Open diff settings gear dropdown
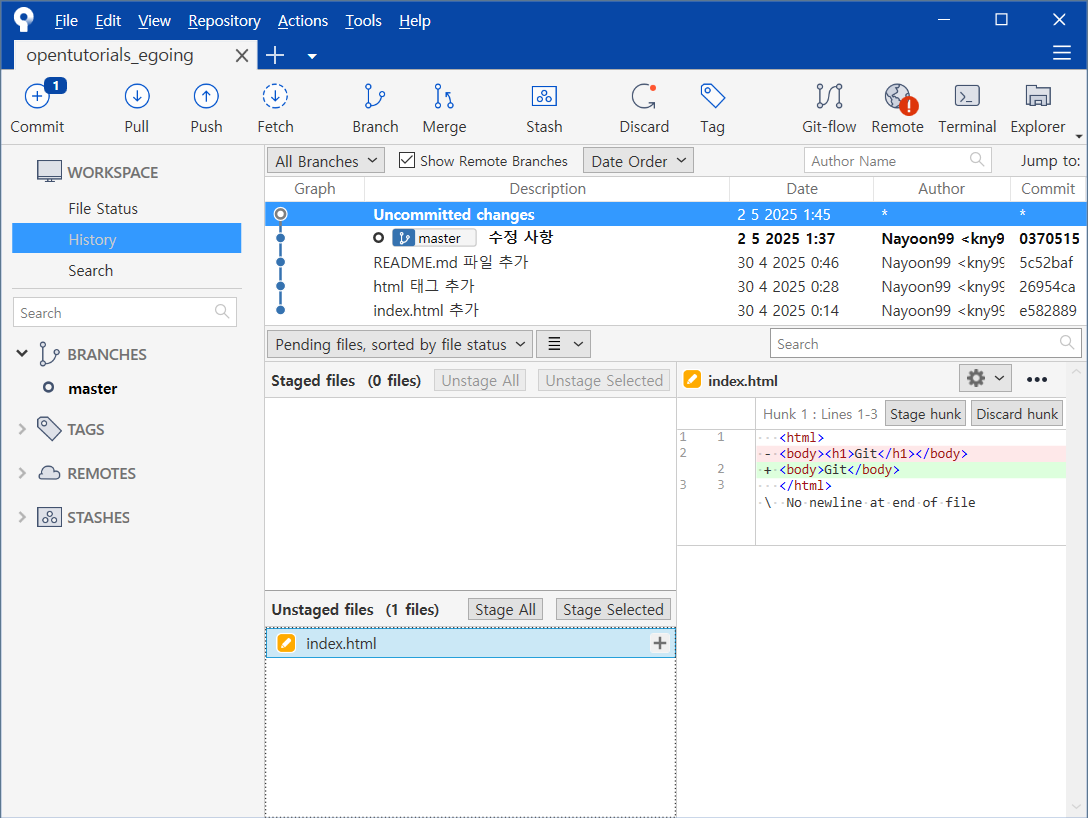The image size is (1088, 819). click(x=985, y=378)
